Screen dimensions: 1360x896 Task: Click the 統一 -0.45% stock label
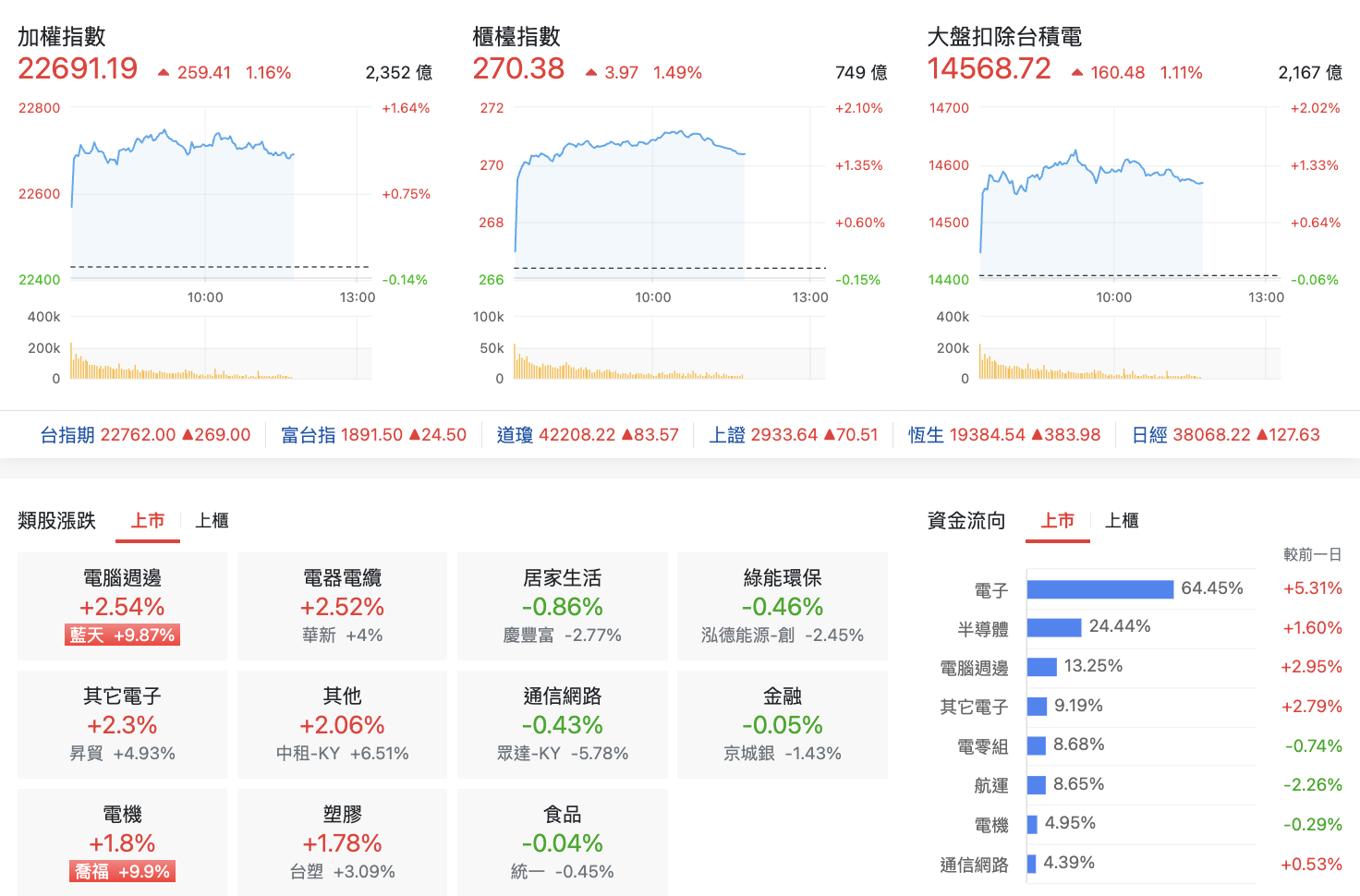[x=562, y=872]
